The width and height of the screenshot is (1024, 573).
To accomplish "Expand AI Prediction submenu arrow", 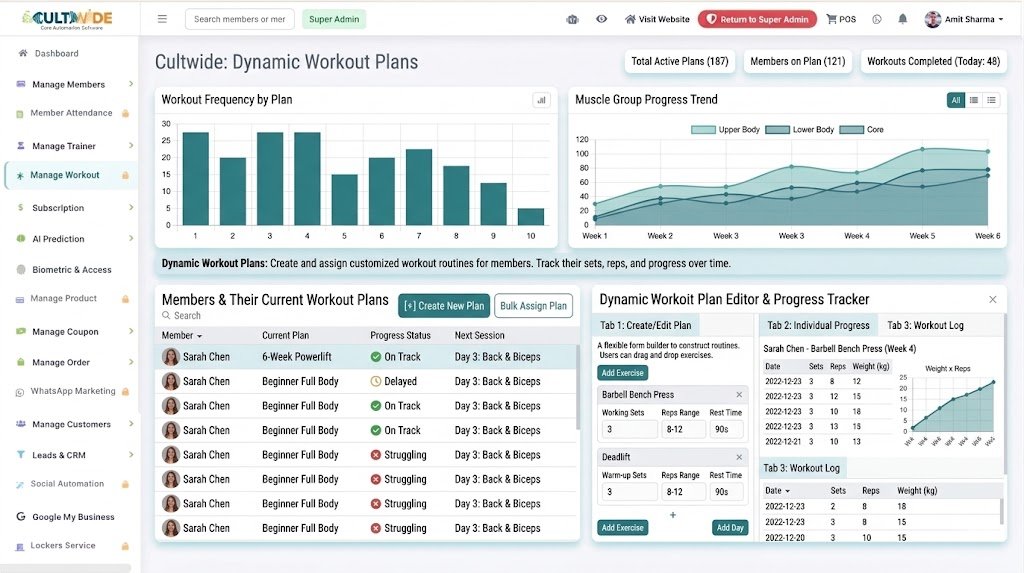I will 131,238.
